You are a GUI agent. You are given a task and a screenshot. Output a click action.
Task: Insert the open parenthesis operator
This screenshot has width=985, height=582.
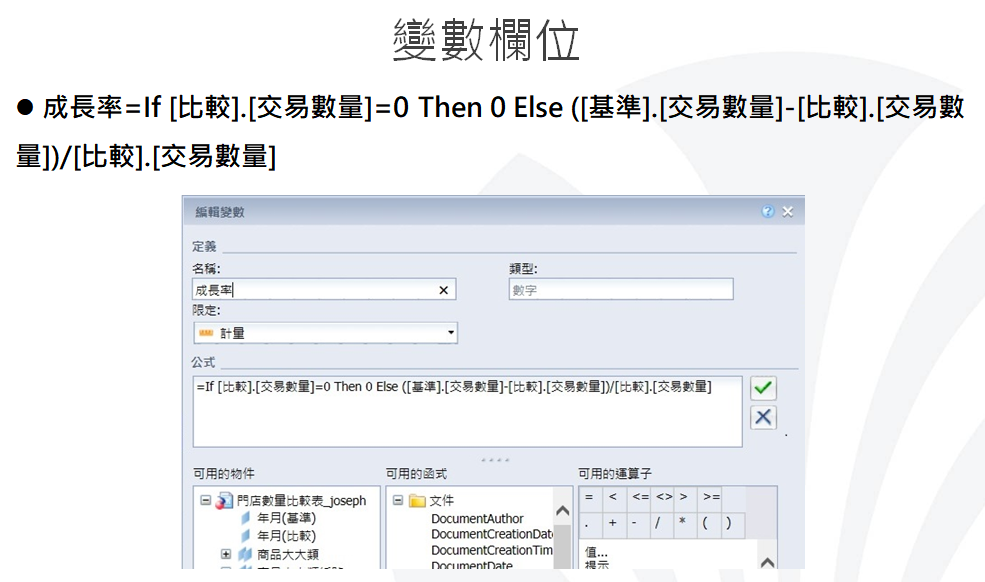pyautogui.click(x=706, y=523)
